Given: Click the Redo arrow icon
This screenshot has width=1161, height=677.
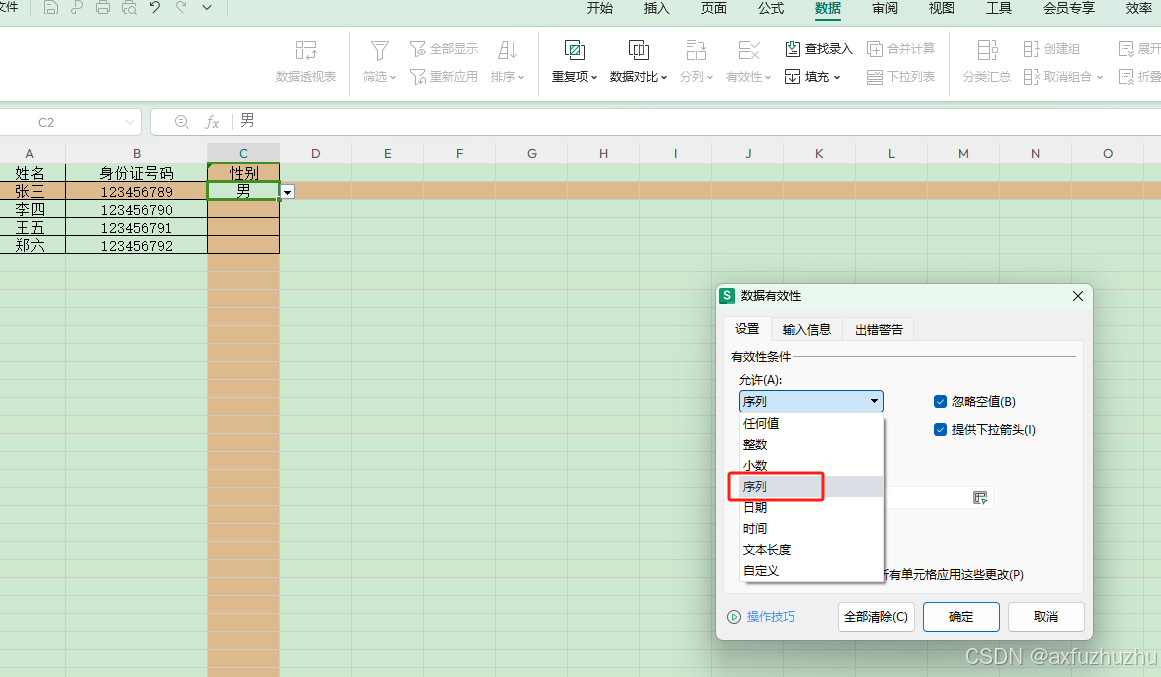Looking at the screenshot, I should [x=181, y=8].
